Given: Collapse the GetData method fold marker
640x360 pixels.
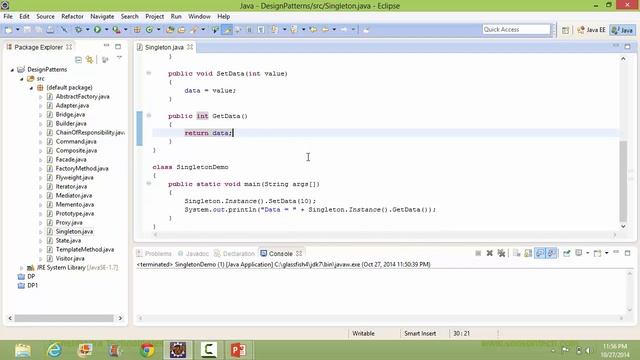Looking at the screenshot, I should [x=149, y=116].
